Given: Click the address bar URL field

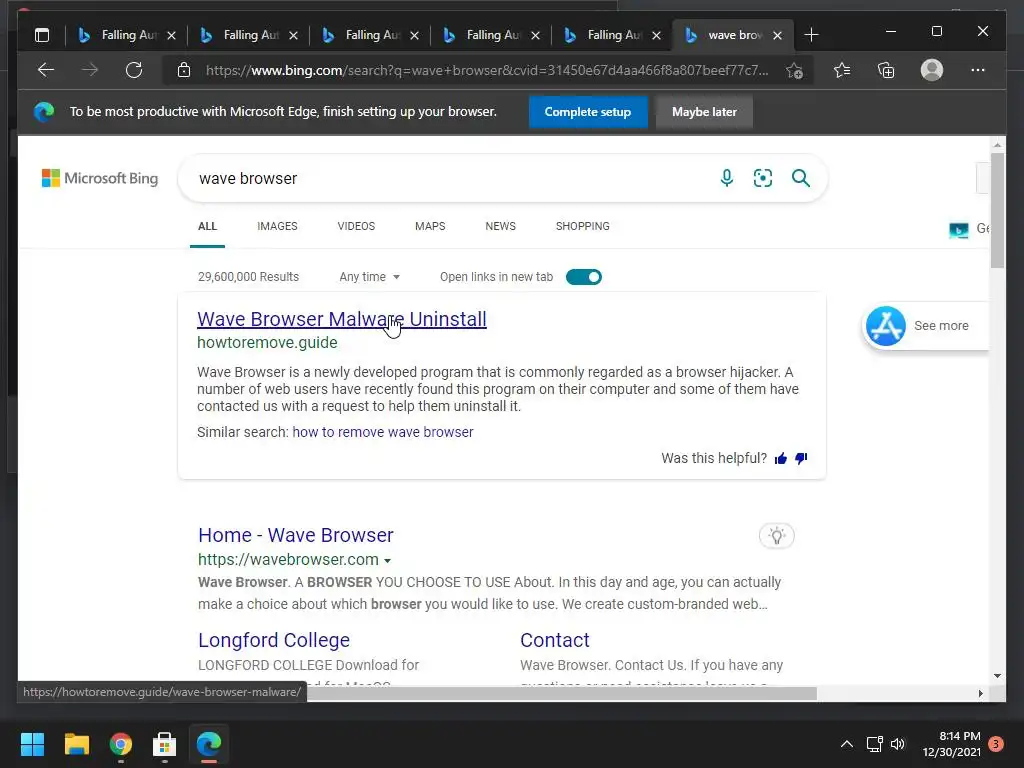Looking at the screenshot, I should 487,70.
